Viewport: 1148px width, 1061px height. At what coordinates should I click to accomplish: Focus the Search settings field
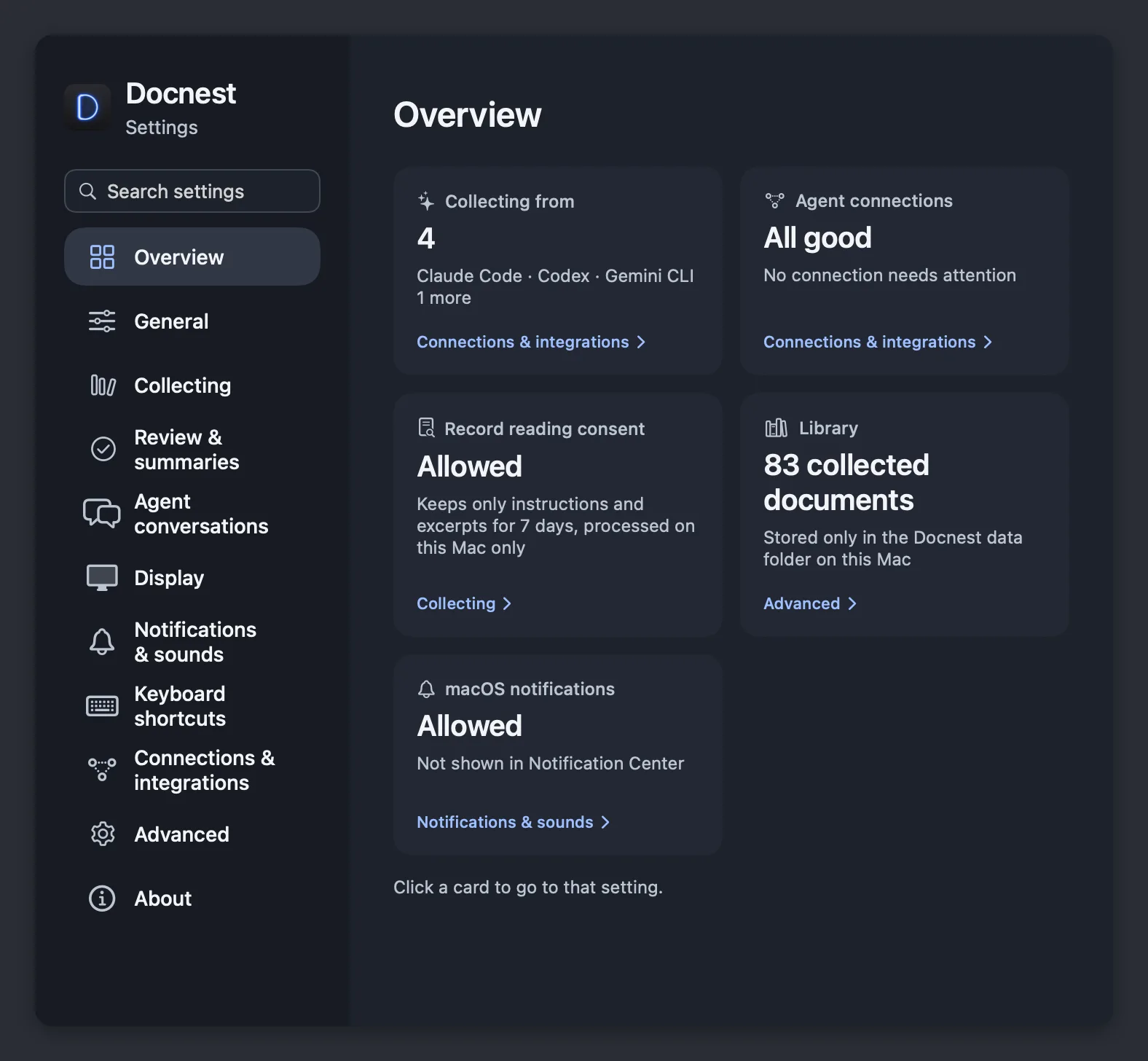click(x=192, y=191)
